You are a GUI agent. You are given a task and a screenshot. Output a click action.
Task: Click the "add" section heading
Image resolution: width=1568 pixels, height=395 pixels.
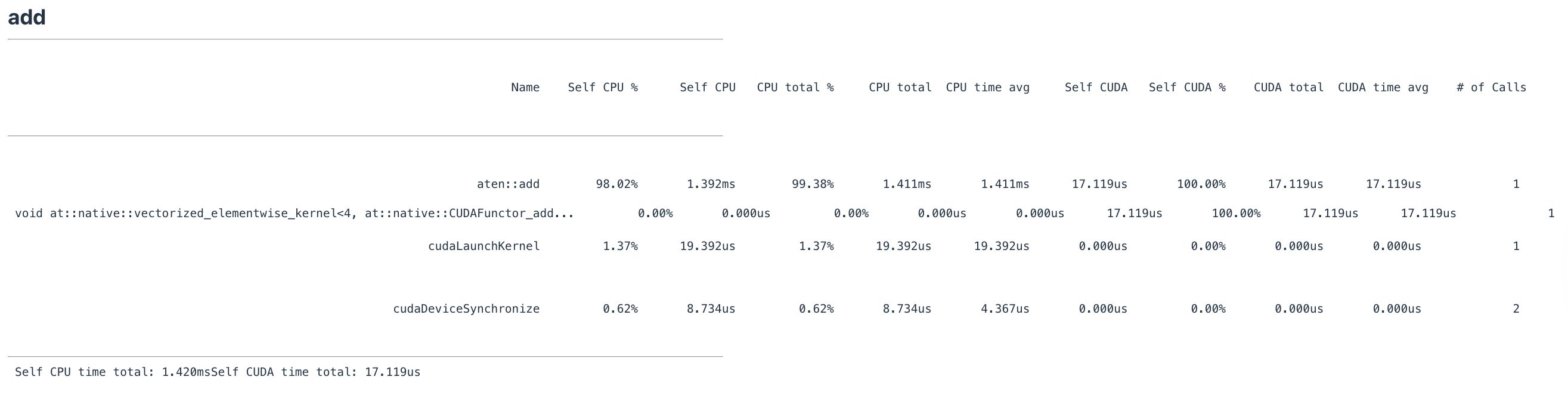27,17
